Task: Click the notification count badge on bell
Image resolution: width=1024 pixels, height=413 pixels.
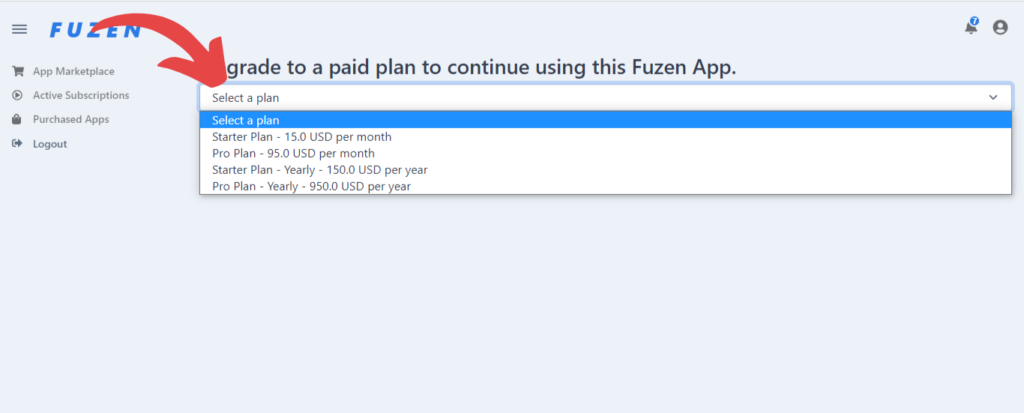Action: click(x=974, y=21)
